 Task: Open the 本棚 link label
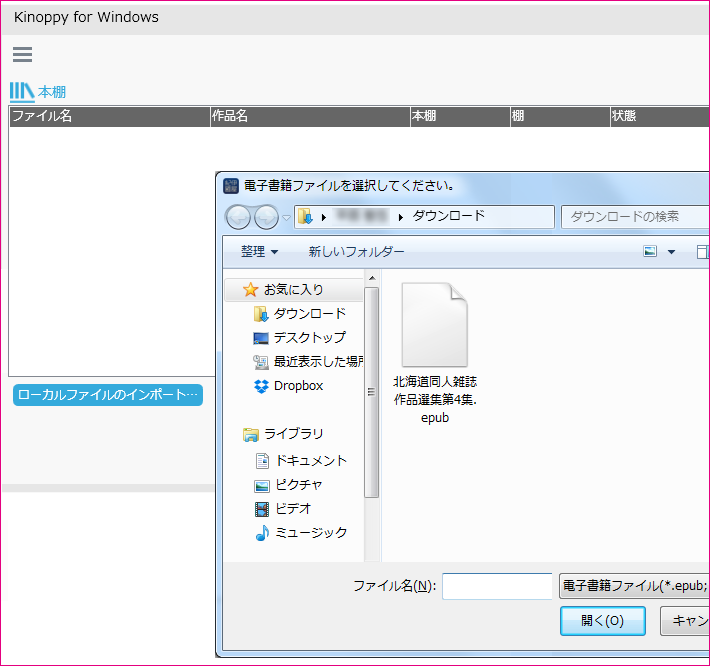[x=52, y=92]
